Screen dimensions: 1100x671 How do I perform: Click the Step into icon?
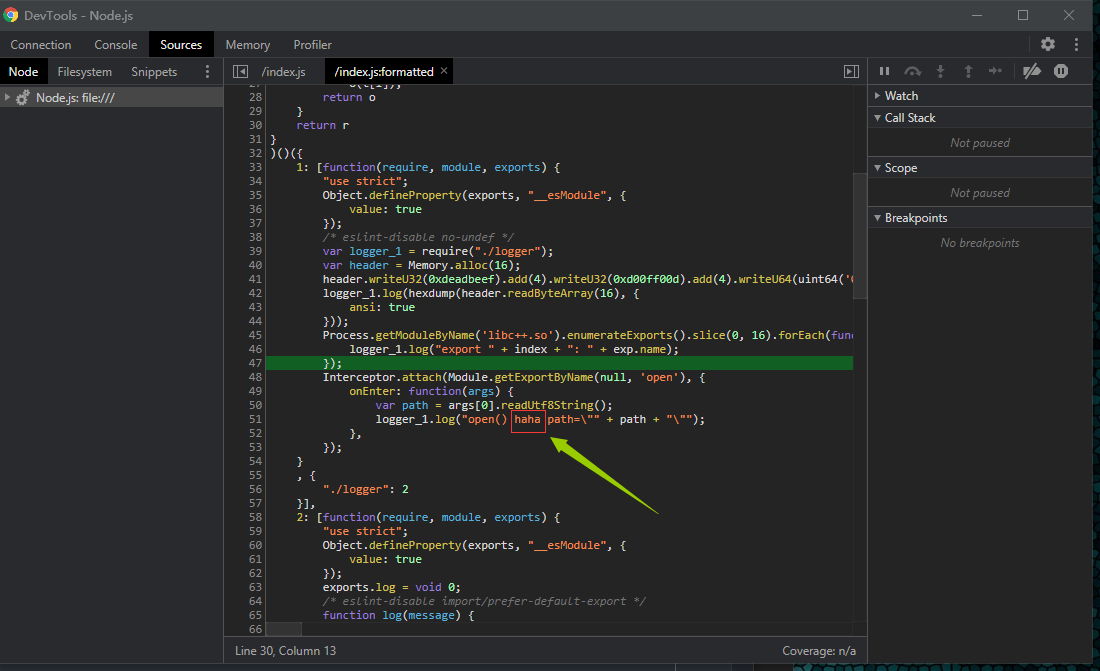pos(940,71)
